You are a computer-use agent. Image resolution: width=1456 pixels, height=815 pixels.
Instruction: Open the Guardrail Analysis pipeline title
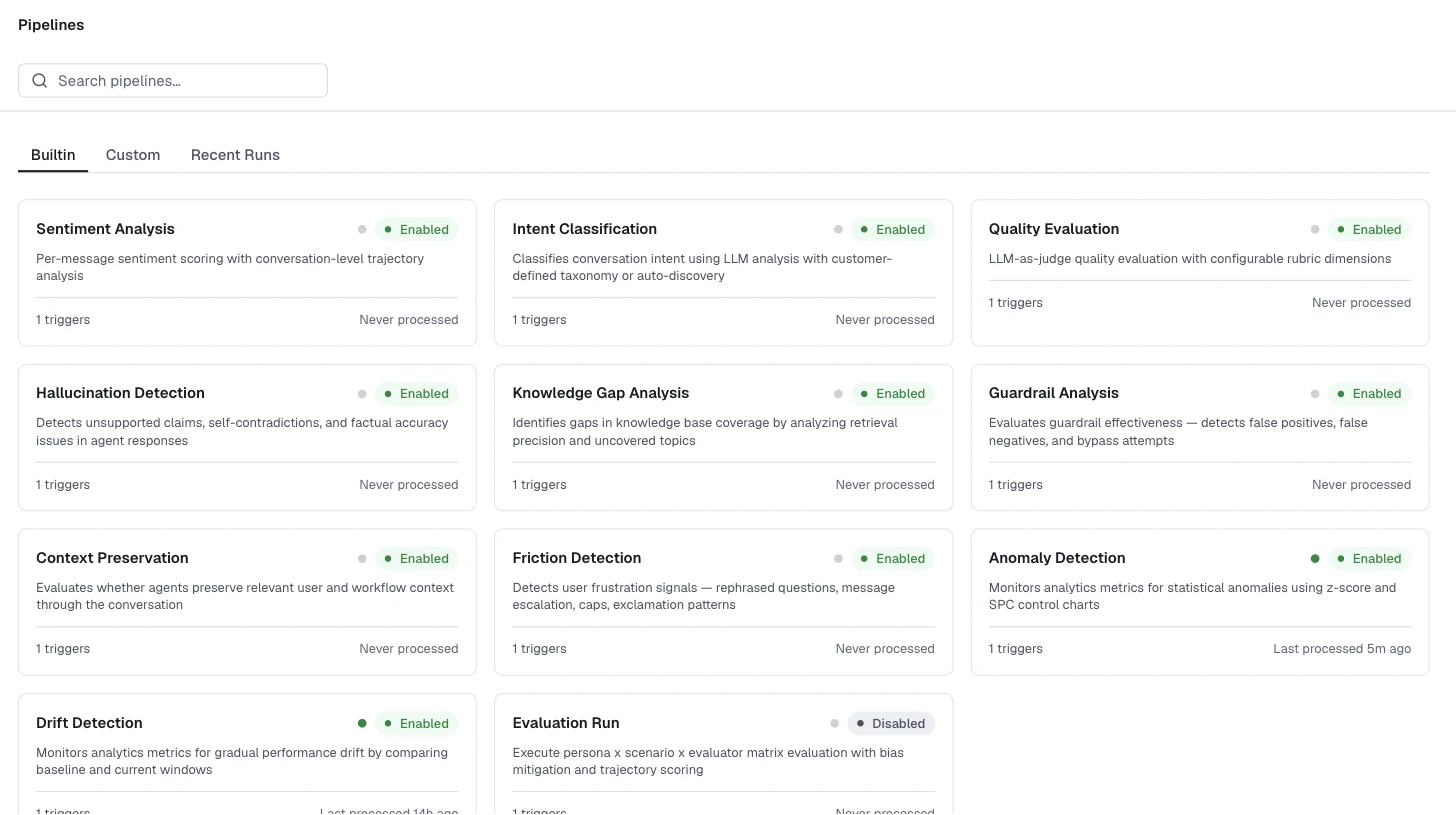pos(1054,394)
